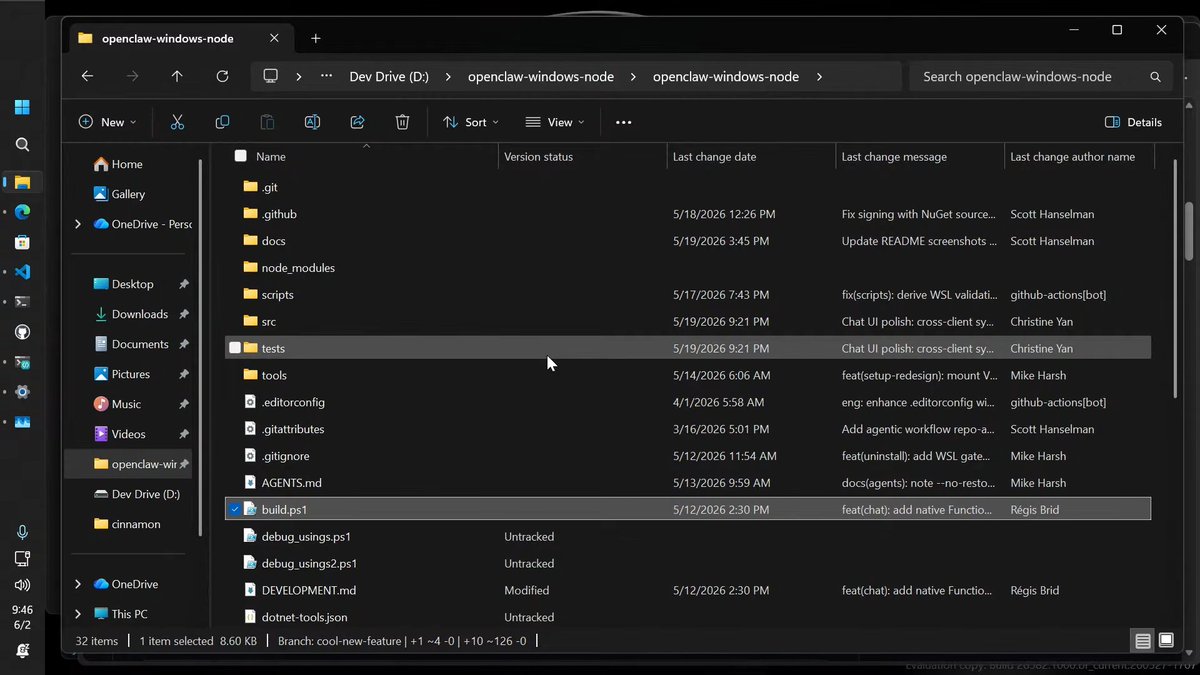Select the node_modules folder

coord(298,267)
